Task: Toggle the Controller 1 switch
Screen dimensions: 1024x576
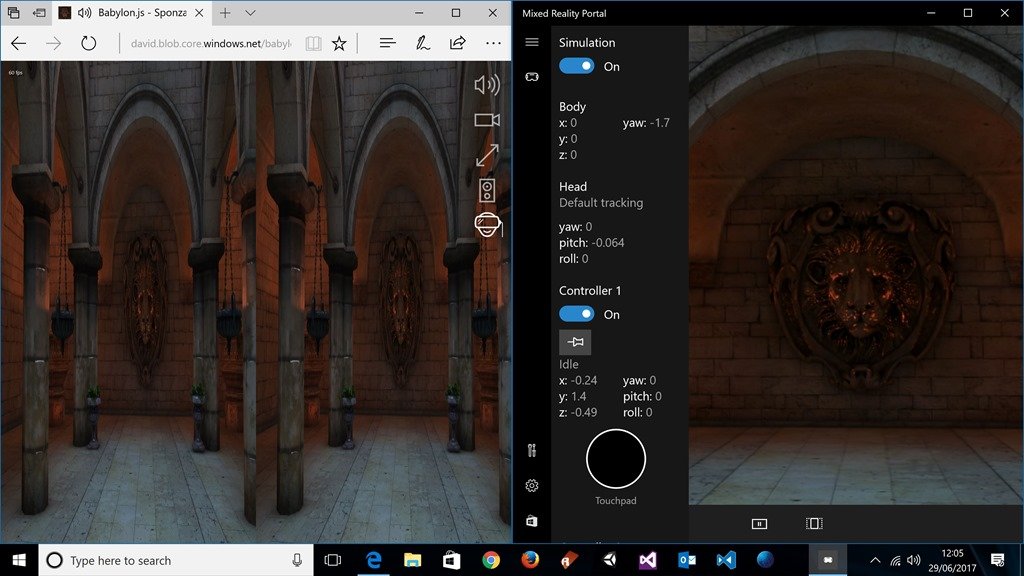Action: [577, 314]
